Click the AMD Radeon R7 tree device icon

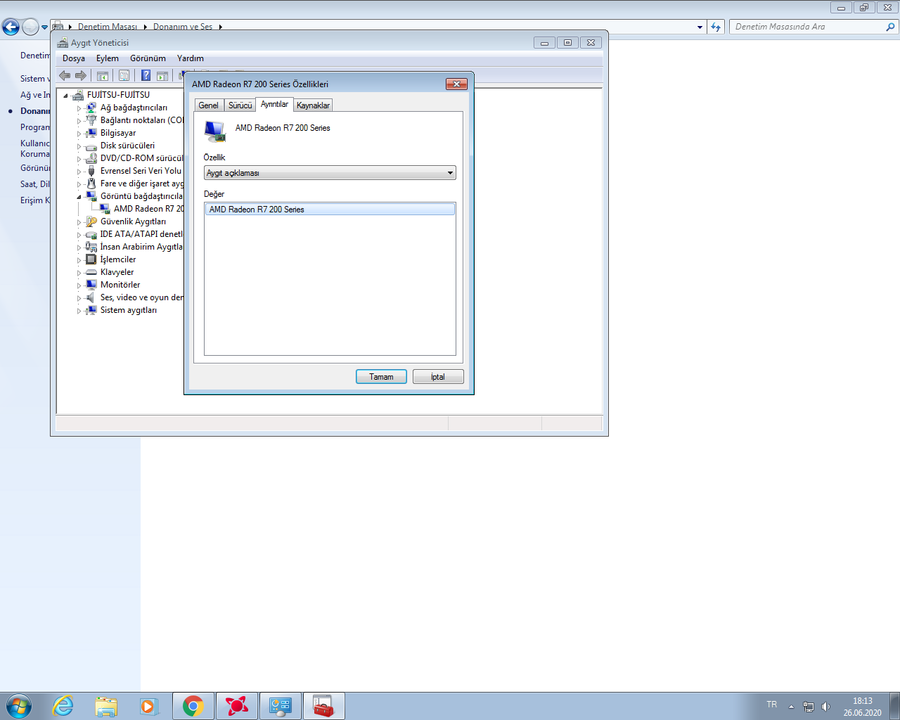click(104, 209)
